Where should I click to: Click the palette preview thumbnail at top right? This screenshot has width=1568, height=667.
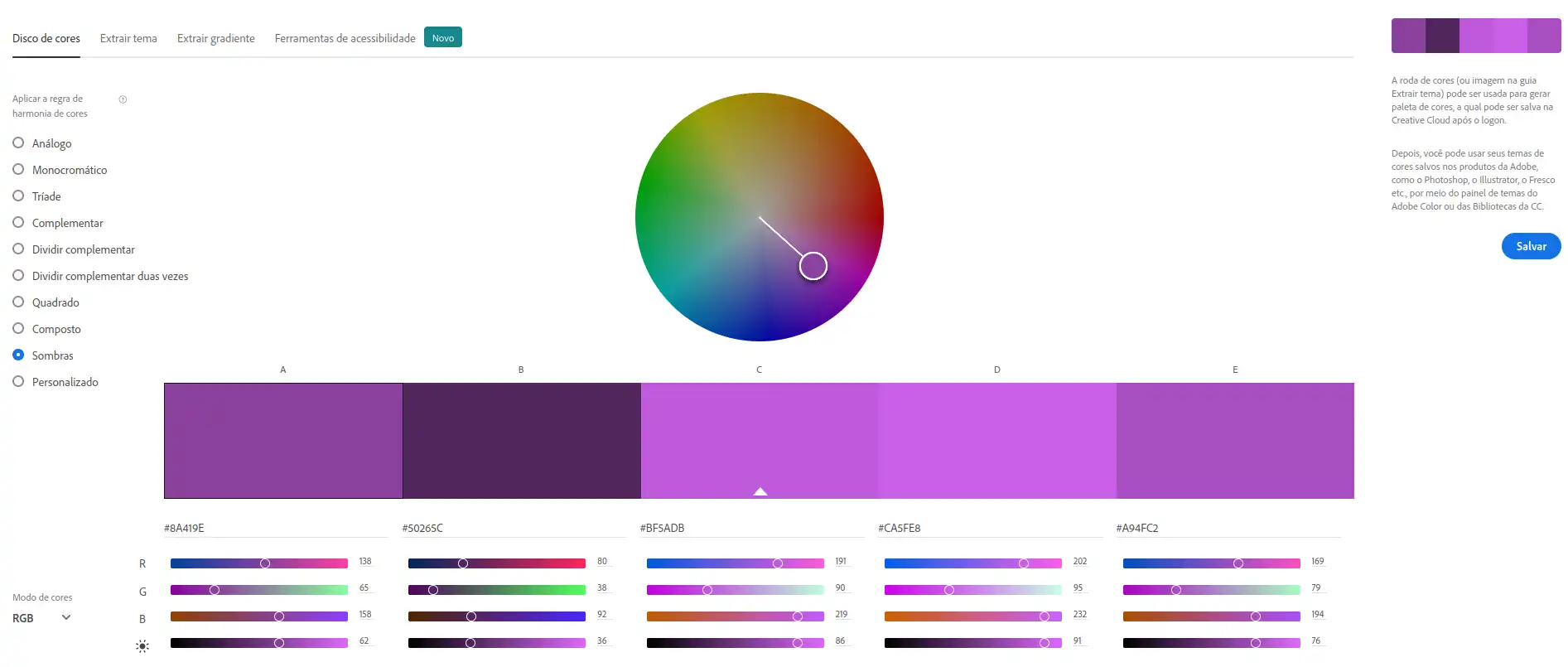coord(1475,36)
